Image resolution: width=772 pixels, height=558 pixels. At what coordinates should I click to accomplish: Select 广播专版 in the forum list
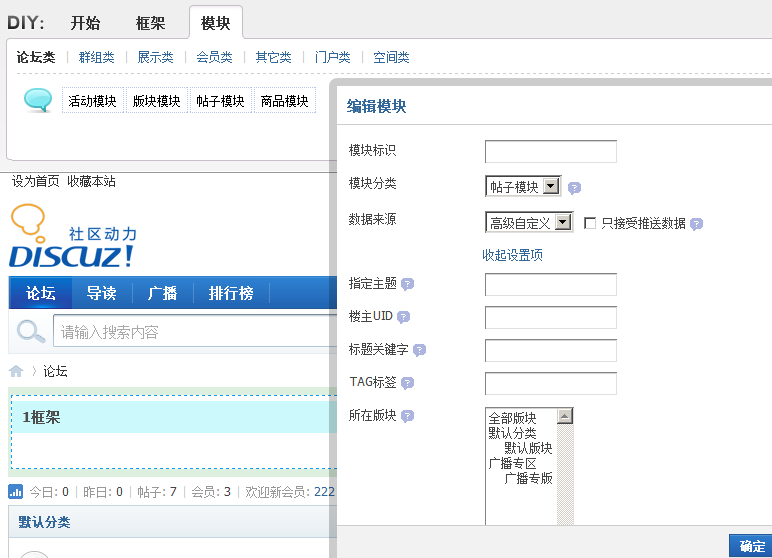(x=528, y=478)
